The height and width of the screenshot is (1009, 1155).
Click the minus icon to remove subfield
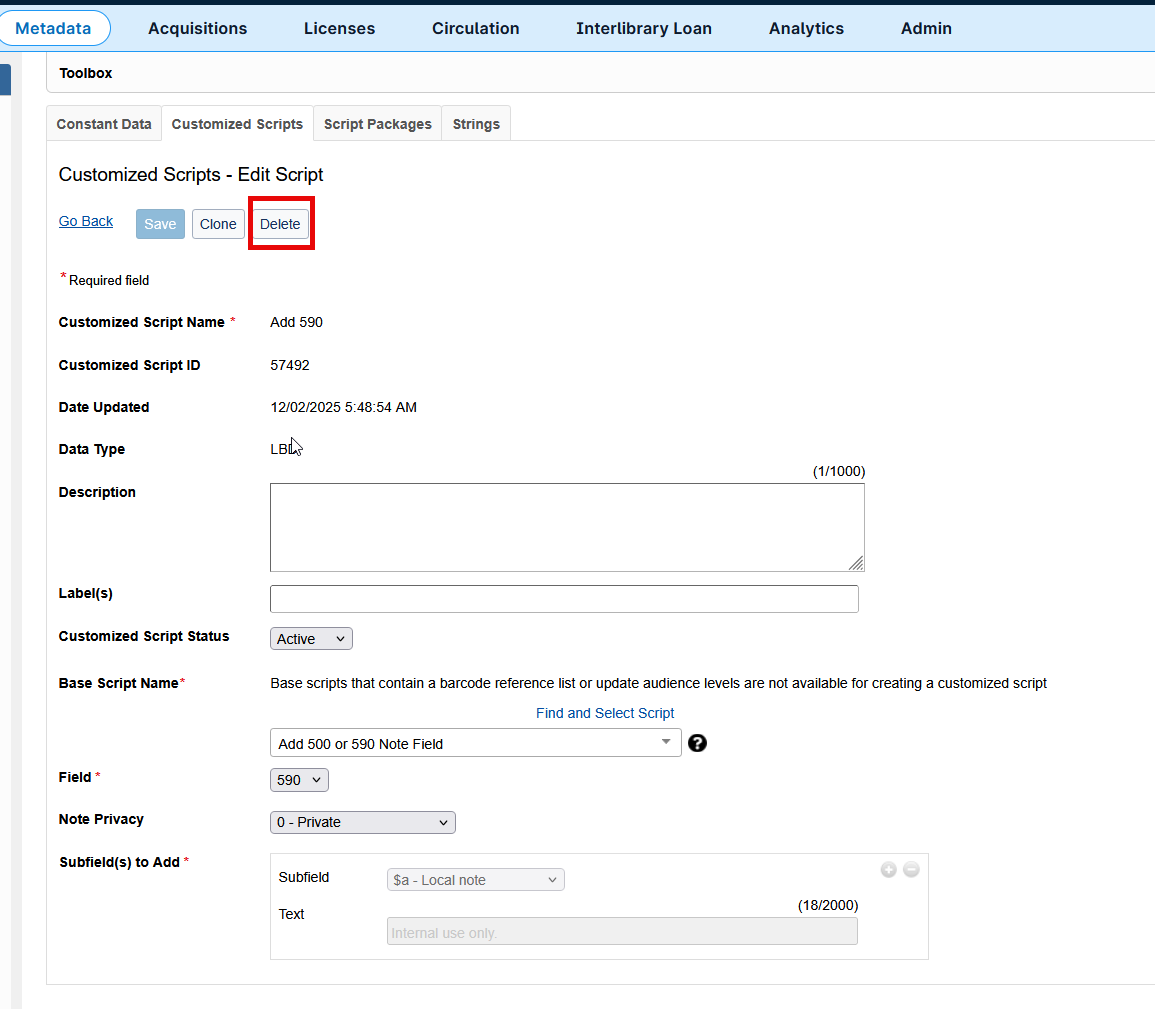pyautogui.click(x=911, y=870)
